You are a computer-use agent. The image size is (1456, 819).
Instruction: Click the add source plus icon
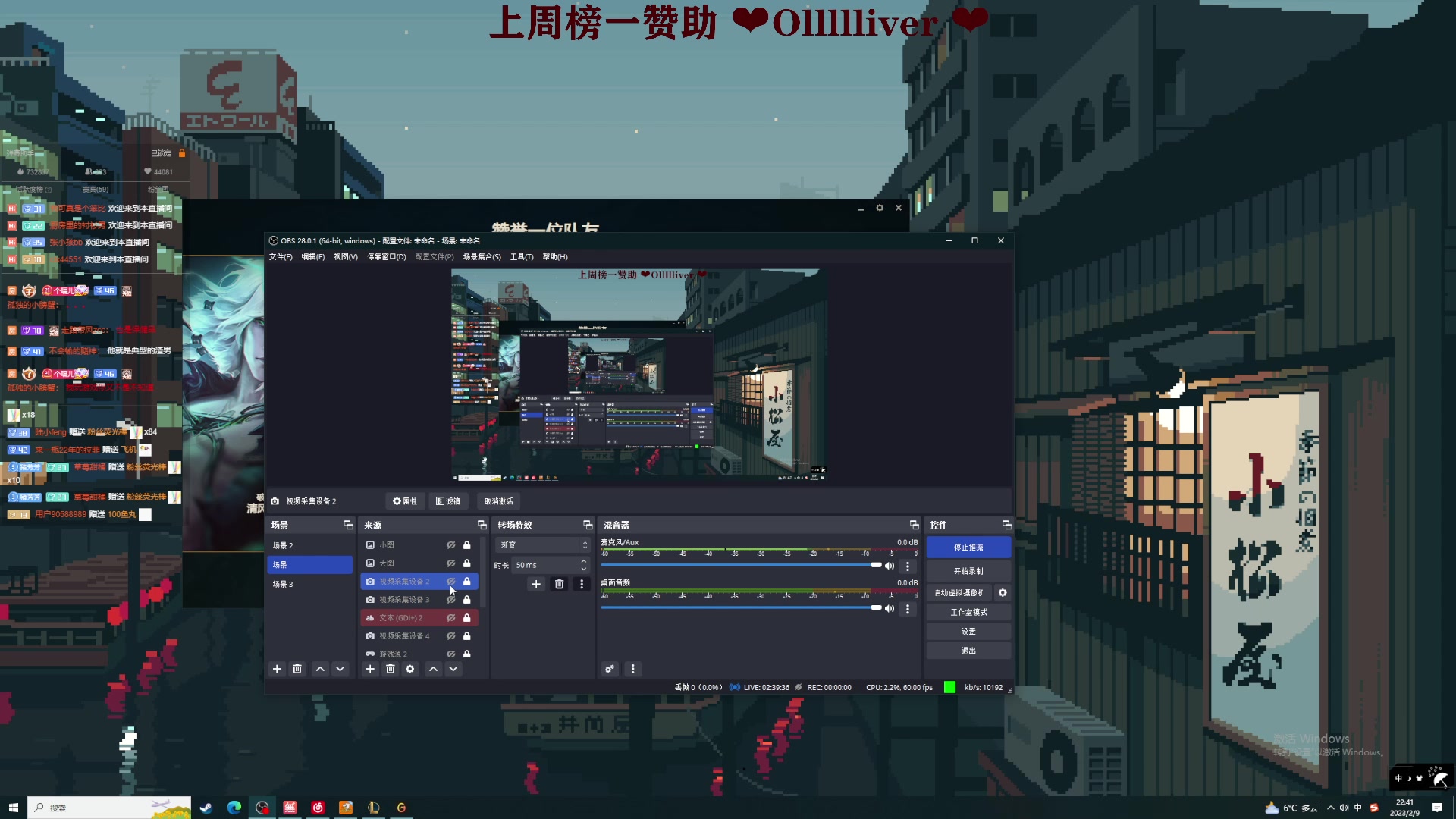tap(369, 669)
